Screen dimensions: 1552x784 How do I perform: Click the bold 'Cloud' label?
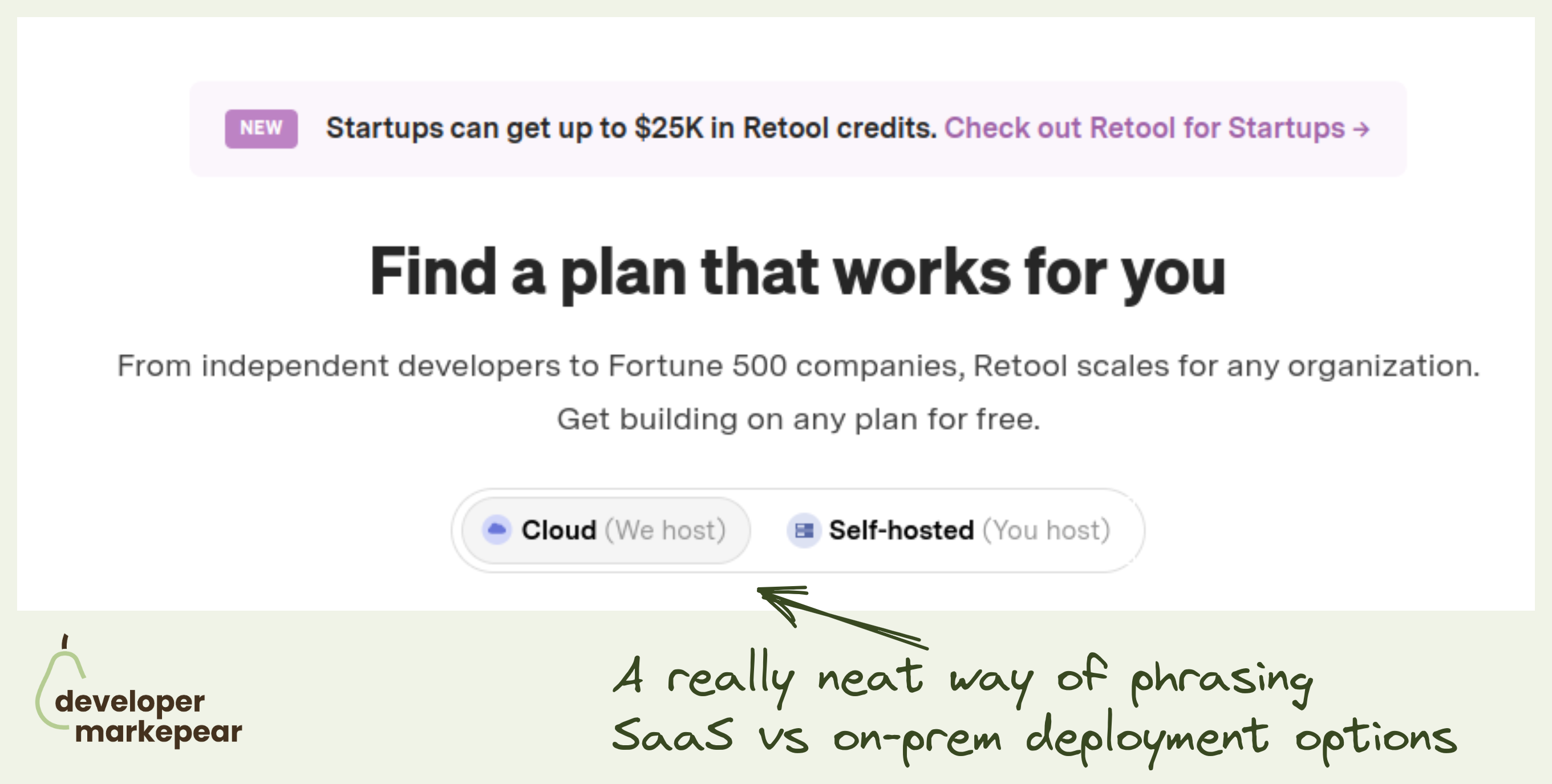558,530
